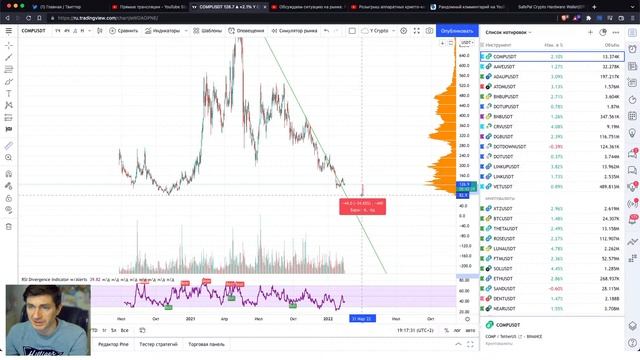This screenshot has height=360, width=640.
Task: Open the Ideas lightbulb sidebar icon
Action: [x=632, y=133]
